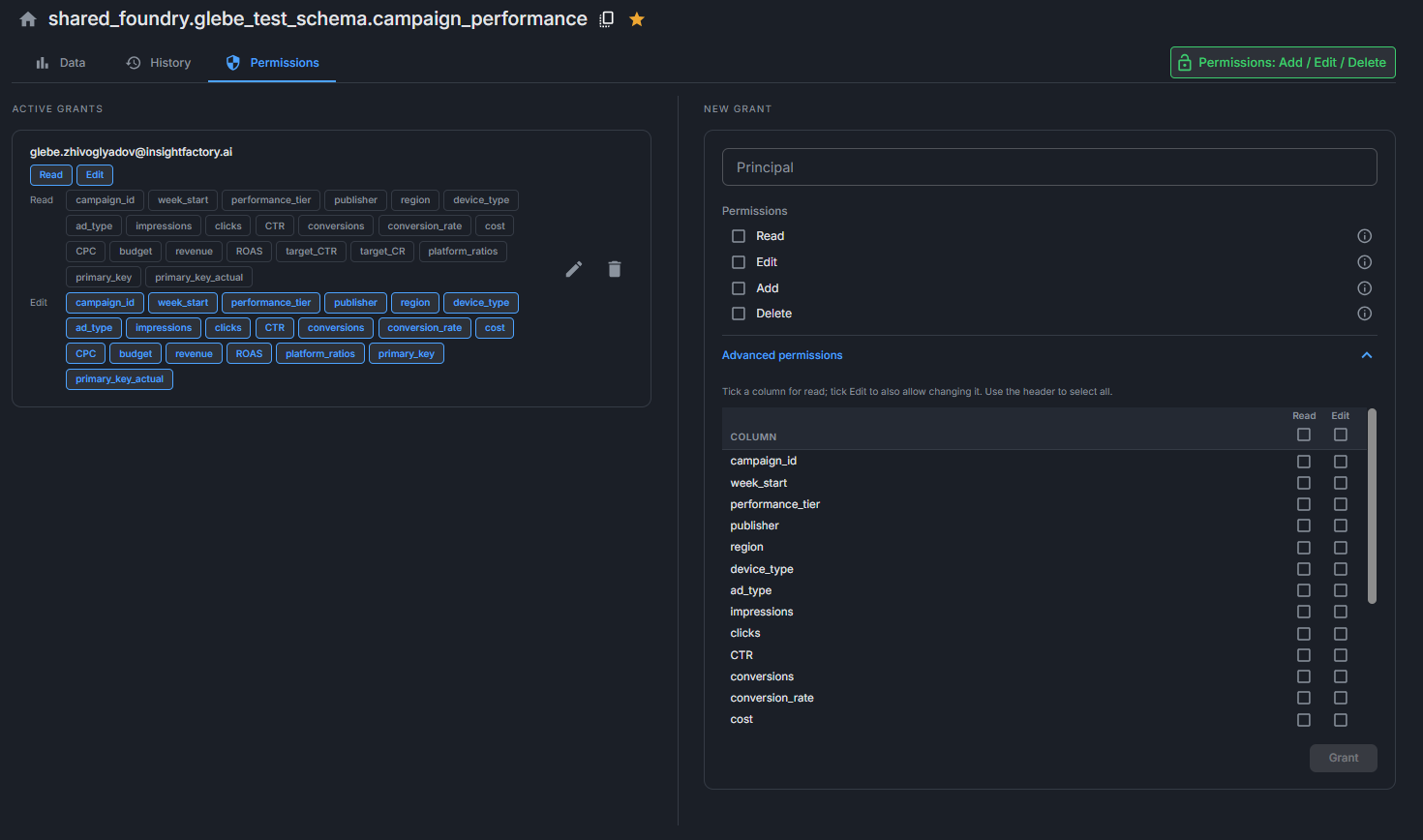1423x840 pixels.
Task: Tick the Add permission checkbox
Action: (x=739, y=288)
